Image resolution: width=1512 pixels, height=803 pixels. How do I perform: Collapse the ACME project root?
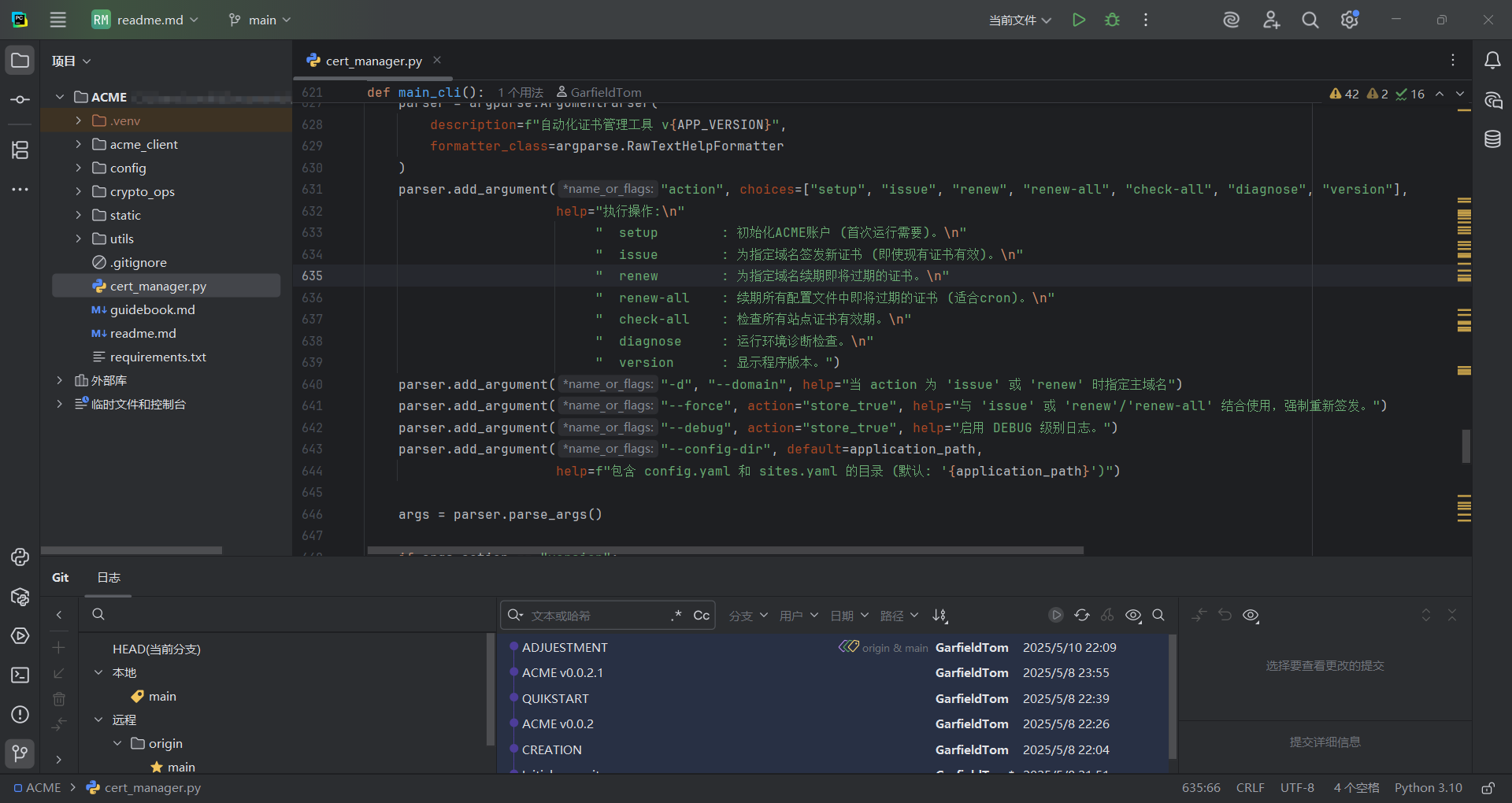pyautogui.click(x=60, y=97)
